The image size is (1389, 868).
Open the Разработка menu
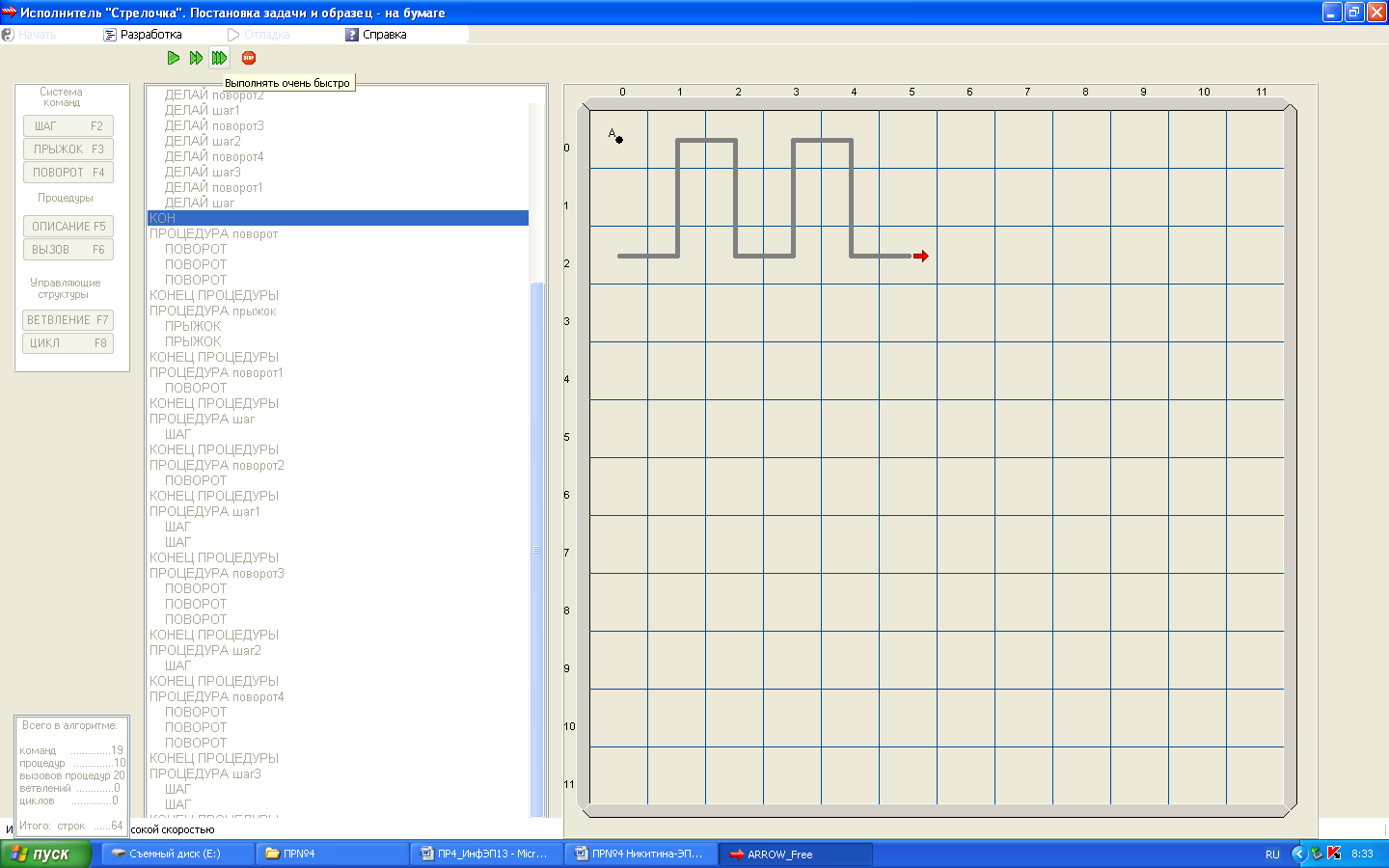[143, 35]
